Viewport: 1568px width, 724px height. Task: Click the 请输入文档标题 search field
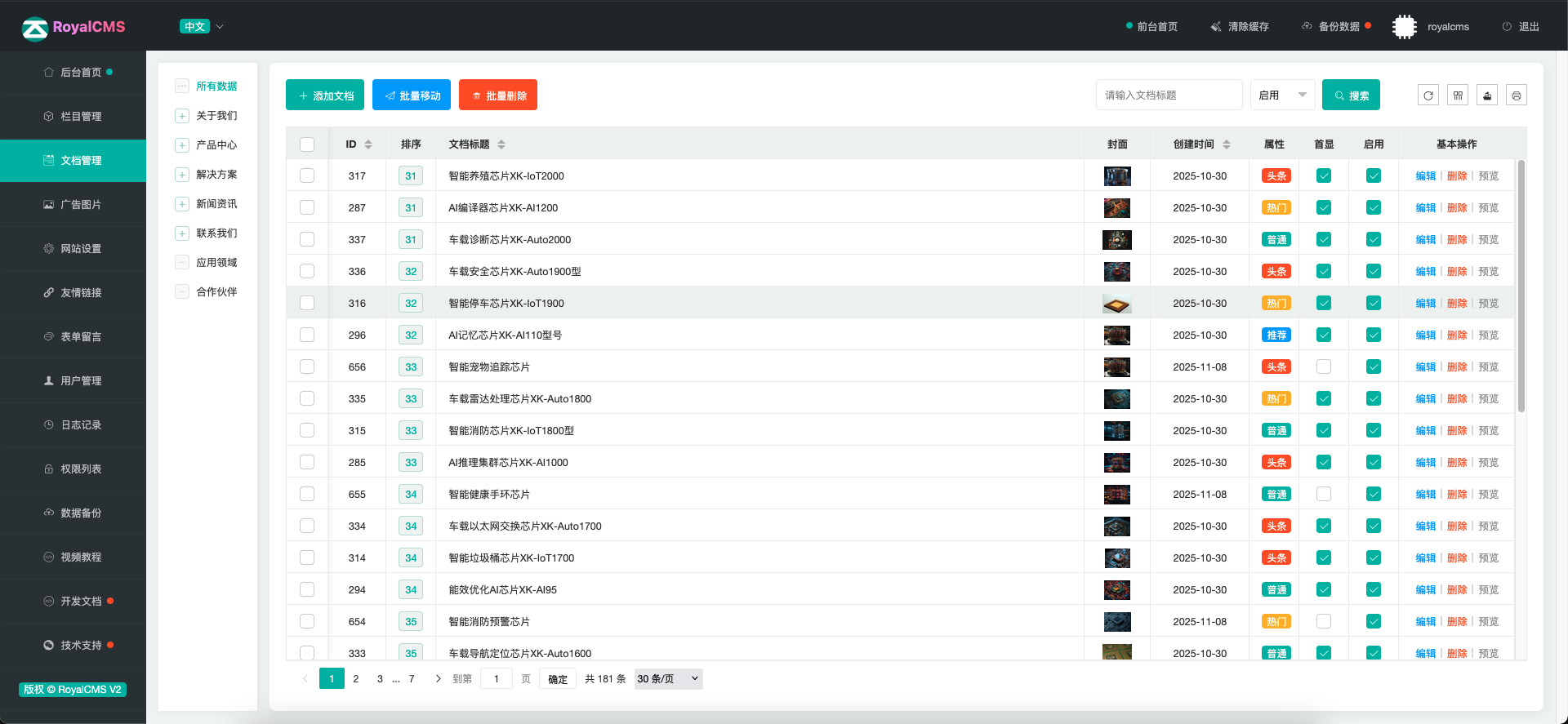[x=1169, y=95]
